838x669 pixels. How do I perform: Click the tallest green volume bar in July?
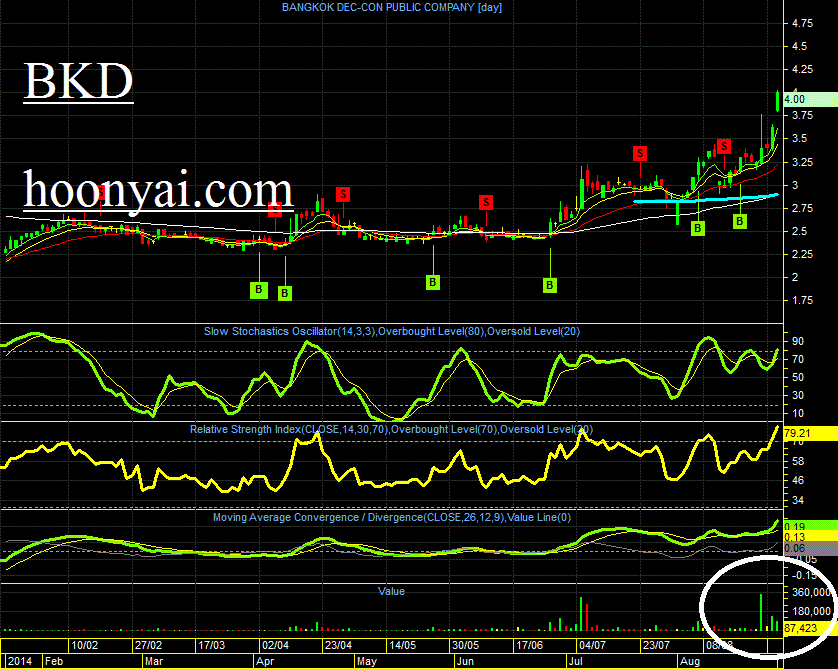[581, 614]
